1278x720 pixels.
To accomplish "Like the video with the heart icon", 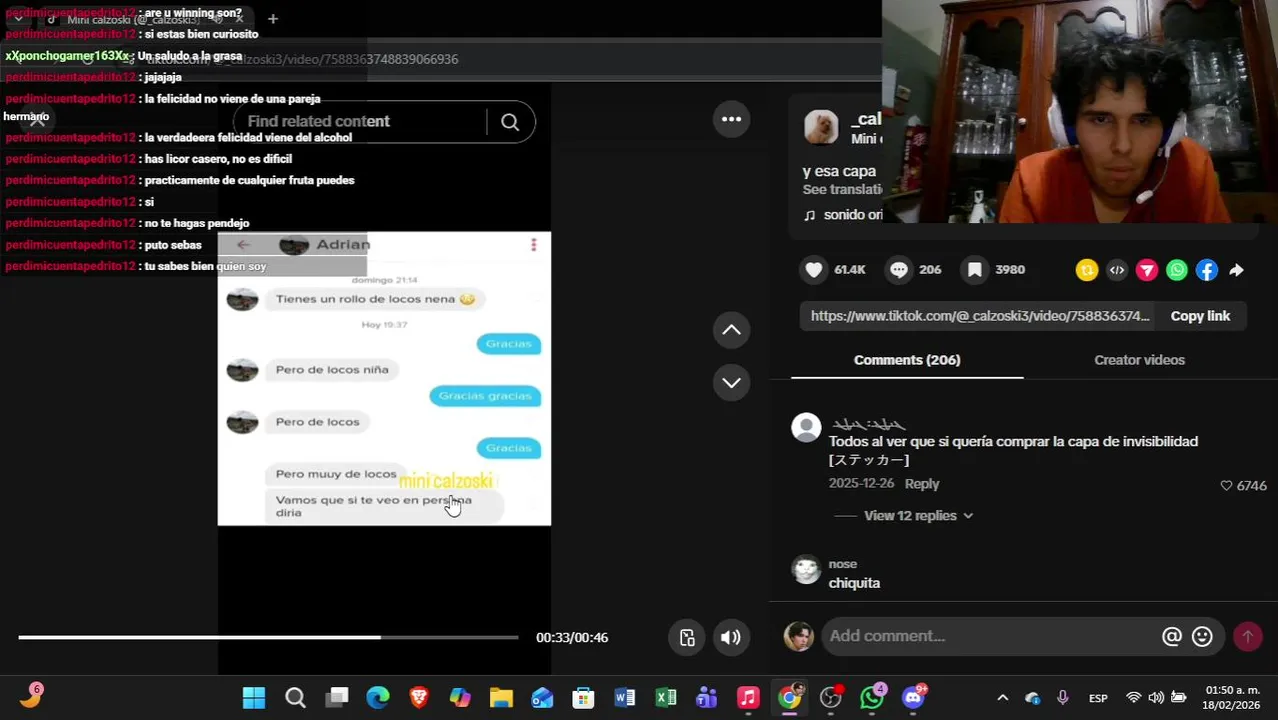I will tap(814, 269).
